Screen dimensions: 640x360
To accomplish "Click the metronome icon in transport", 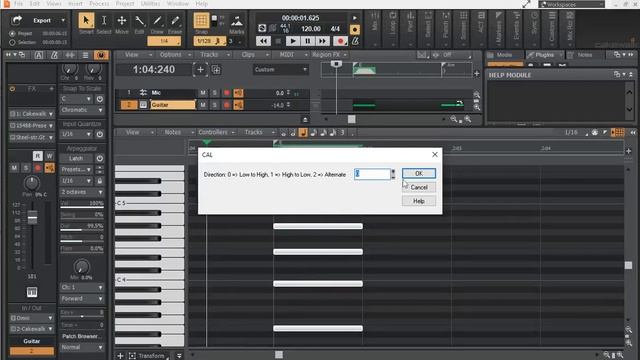I will pos(355,41).
